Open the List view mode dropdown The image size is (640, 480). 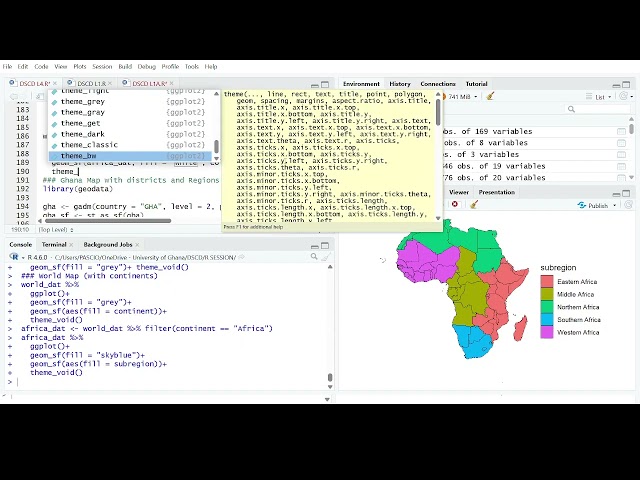(599, 97)
